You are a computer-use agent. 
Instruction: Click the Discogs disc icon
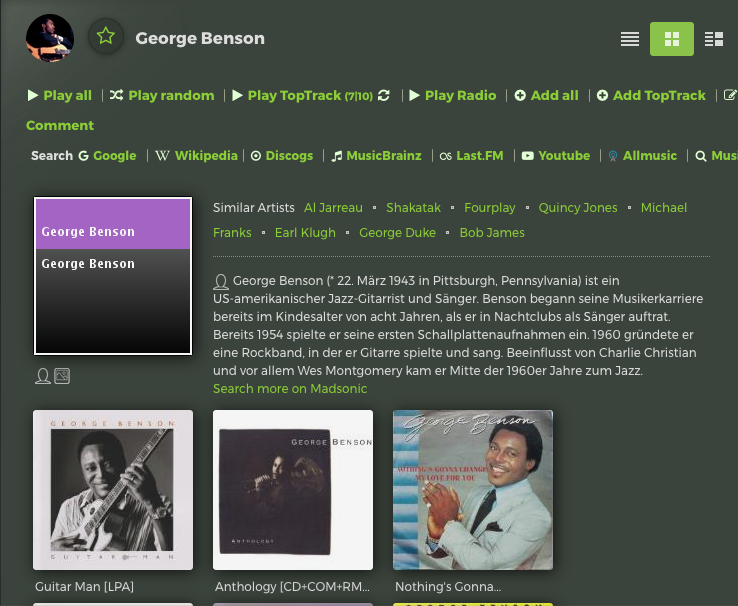256,156
